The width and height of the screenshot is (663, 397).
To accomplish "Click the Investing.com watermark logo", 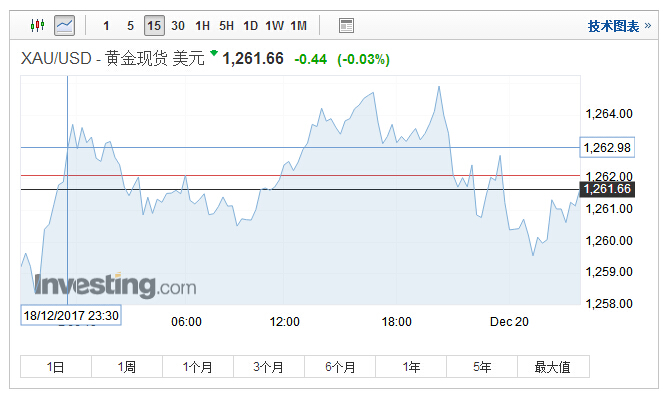I will pos(115,285).
